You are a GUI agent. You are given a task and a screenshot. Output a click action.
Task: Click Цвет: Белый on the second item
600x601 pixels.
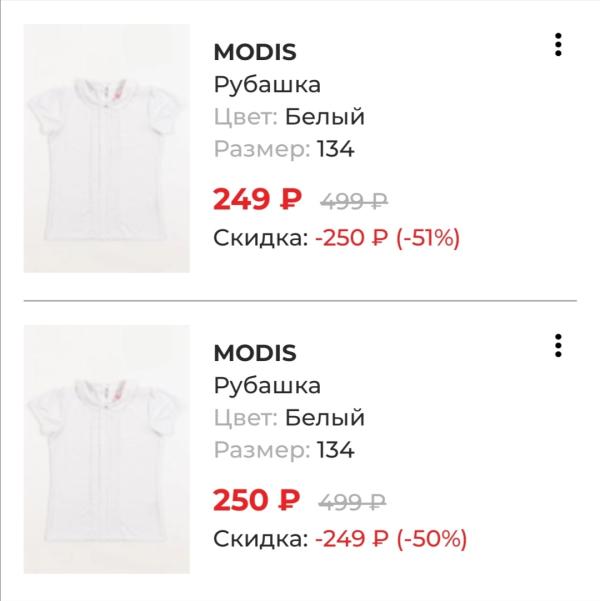pos(289,418)
